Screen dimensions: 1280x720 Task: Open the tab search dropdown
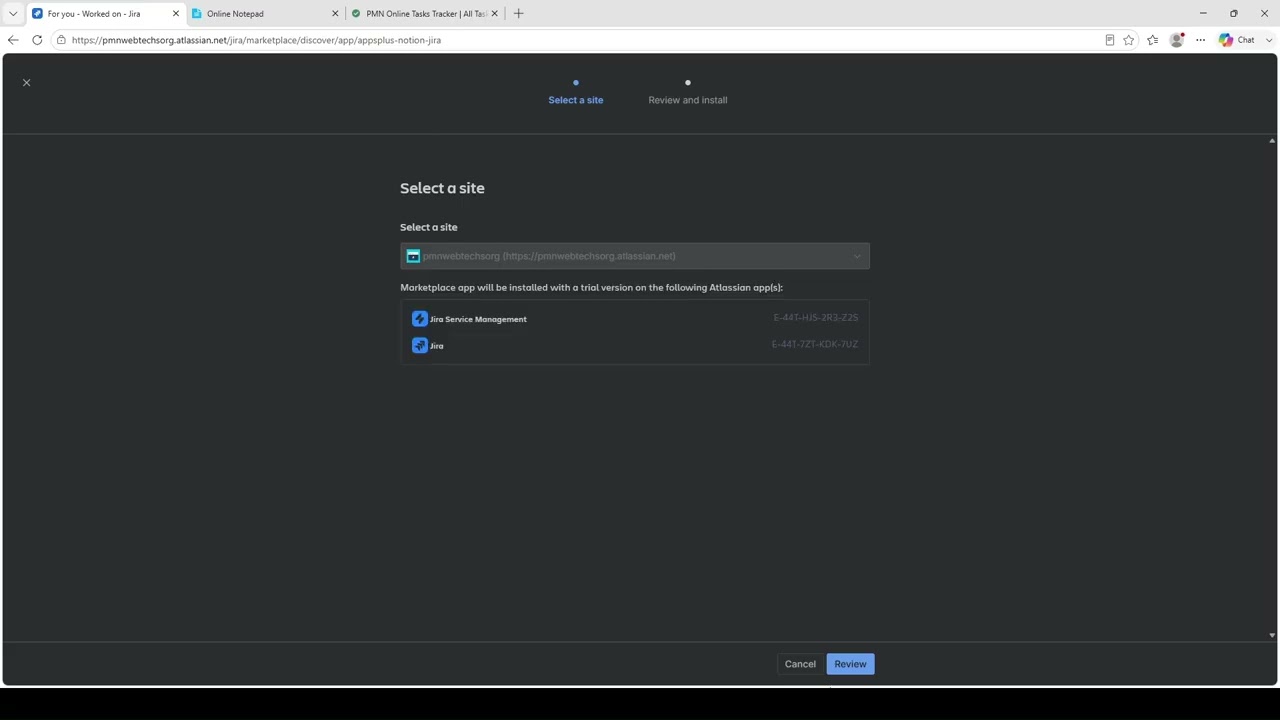coord(13,14)
